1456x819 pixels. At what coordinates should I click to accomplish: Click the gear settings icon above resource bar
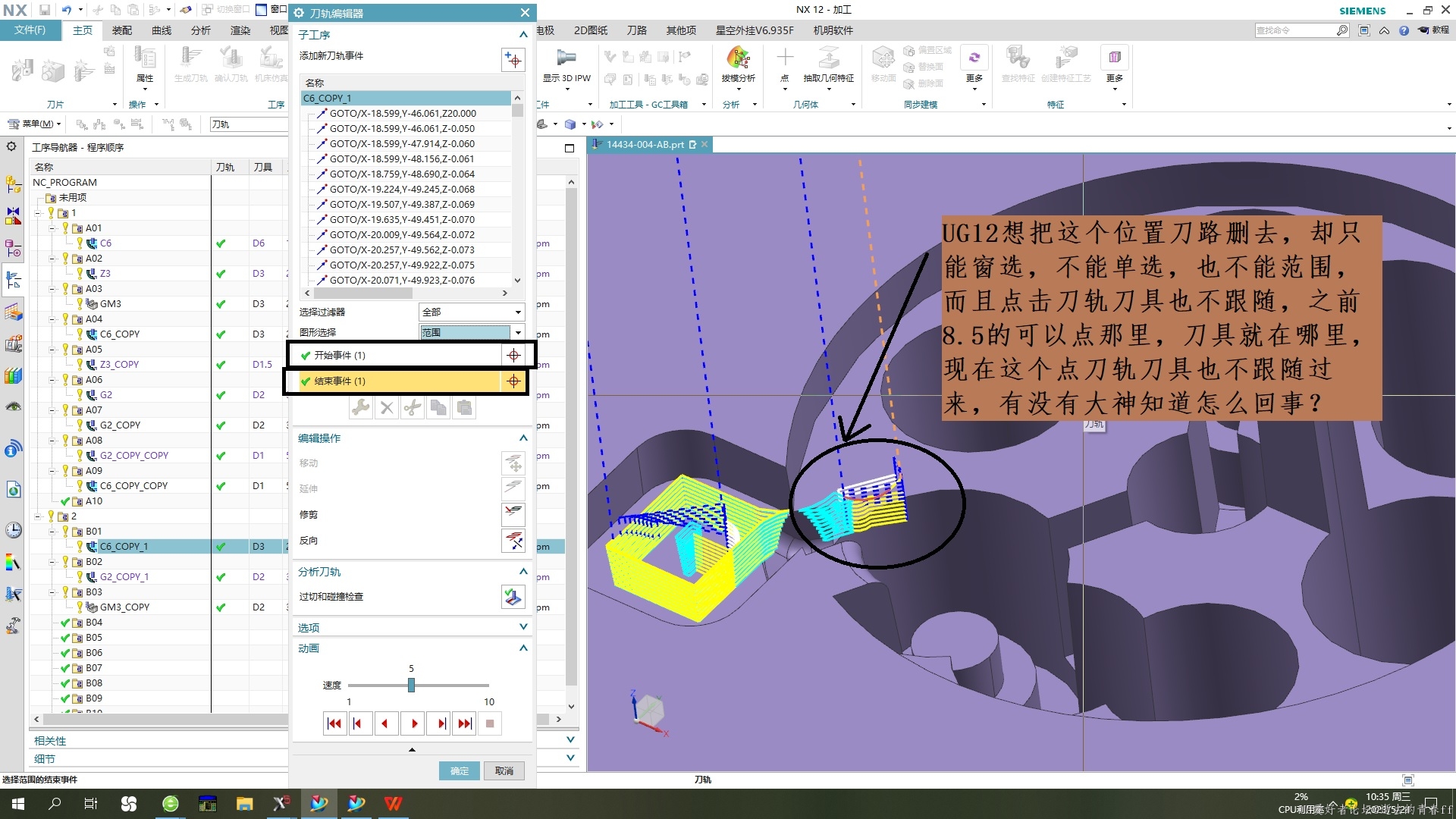pos(11,146)
